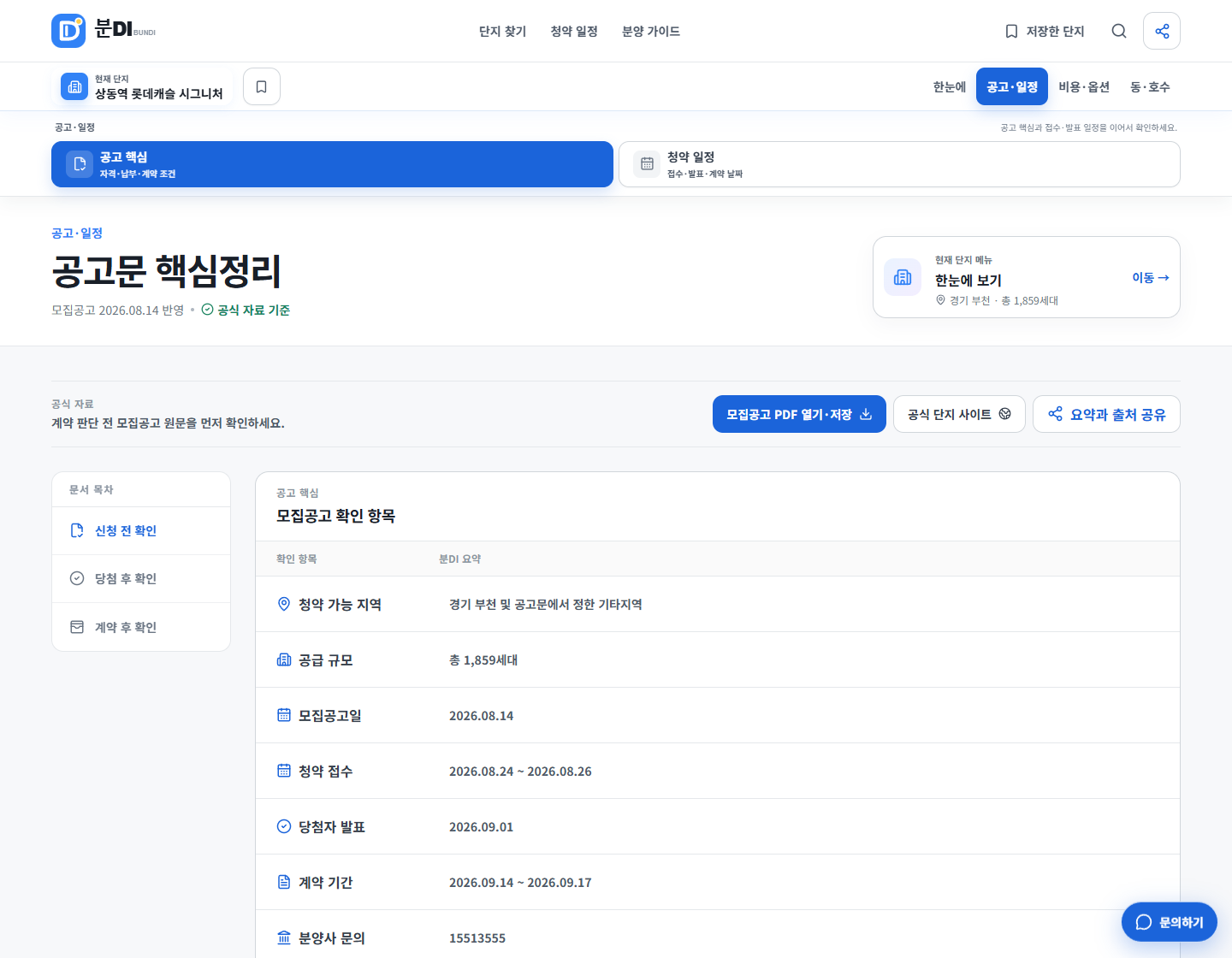
Task: Click the 상동역 롯데캐슬 시그니처 title
Action: (x=159, y=93)
